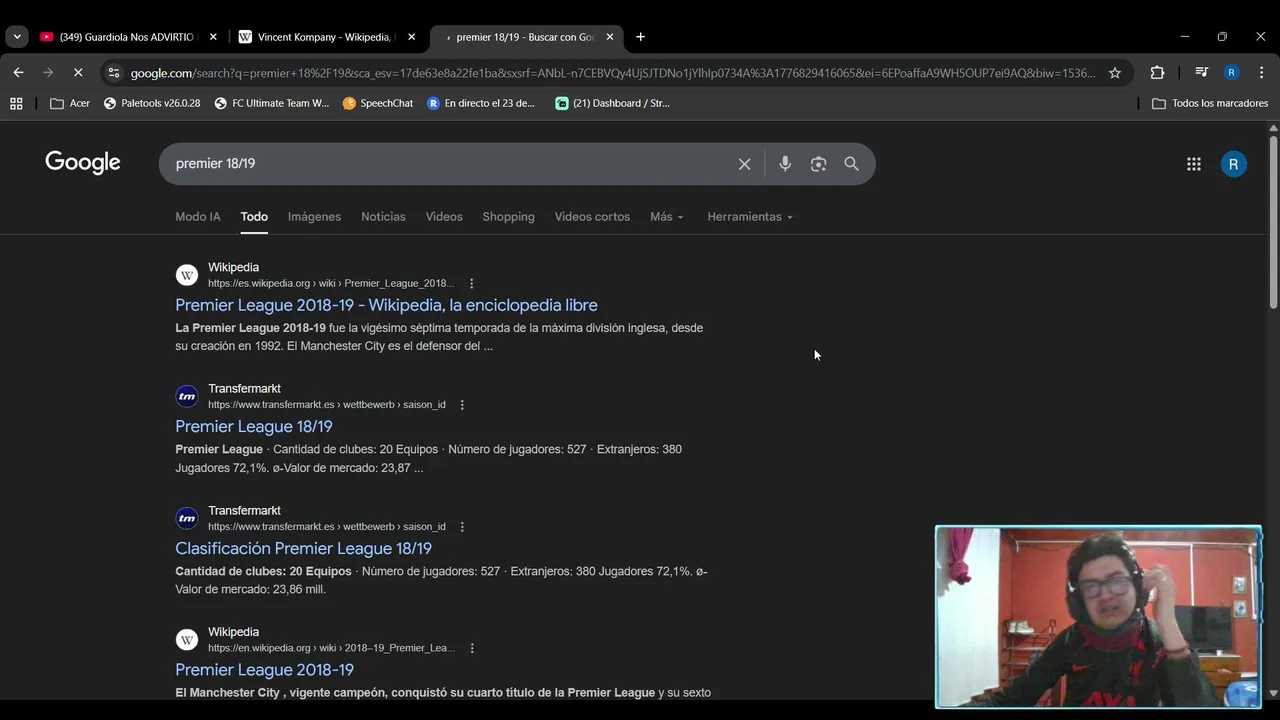Screen dimensions: 1280x720
Task: Switch to Modo IA
Action: tap(198, 217)
